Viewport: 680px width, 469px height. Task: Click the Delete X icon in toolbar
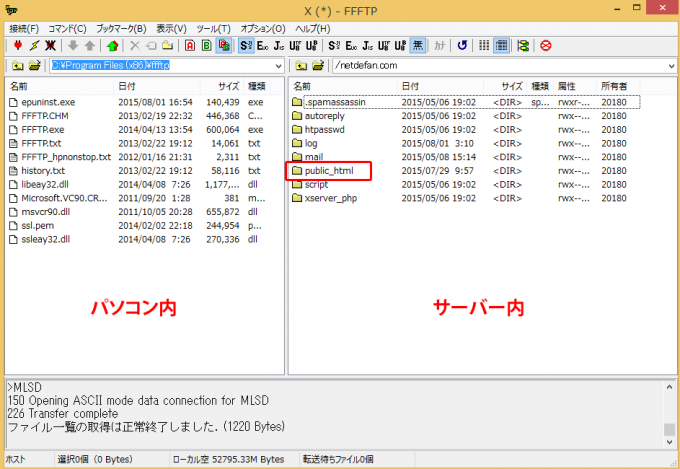coord(135,45)
